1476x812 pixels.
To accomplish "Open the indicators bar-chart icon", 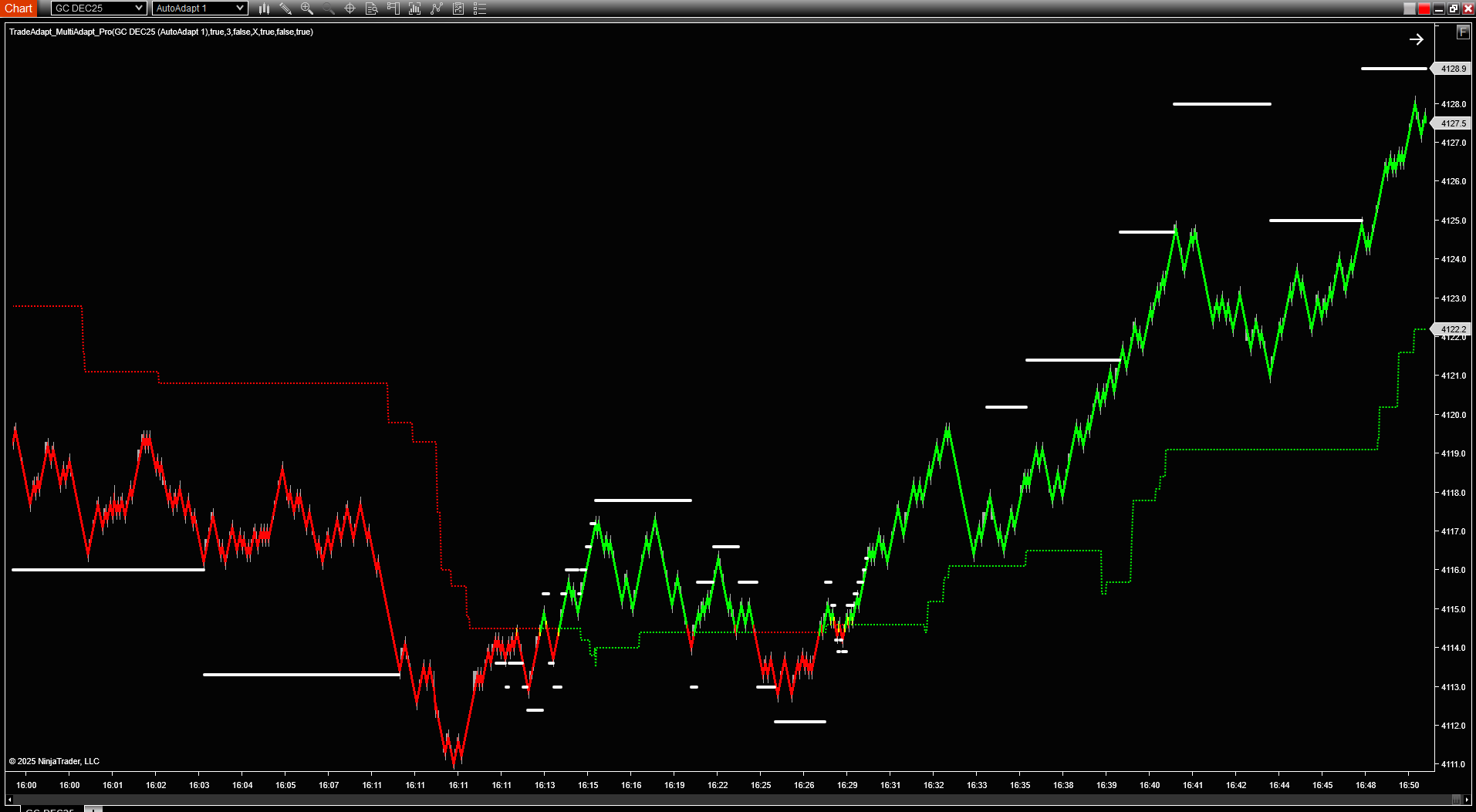I will pos(414,8).
